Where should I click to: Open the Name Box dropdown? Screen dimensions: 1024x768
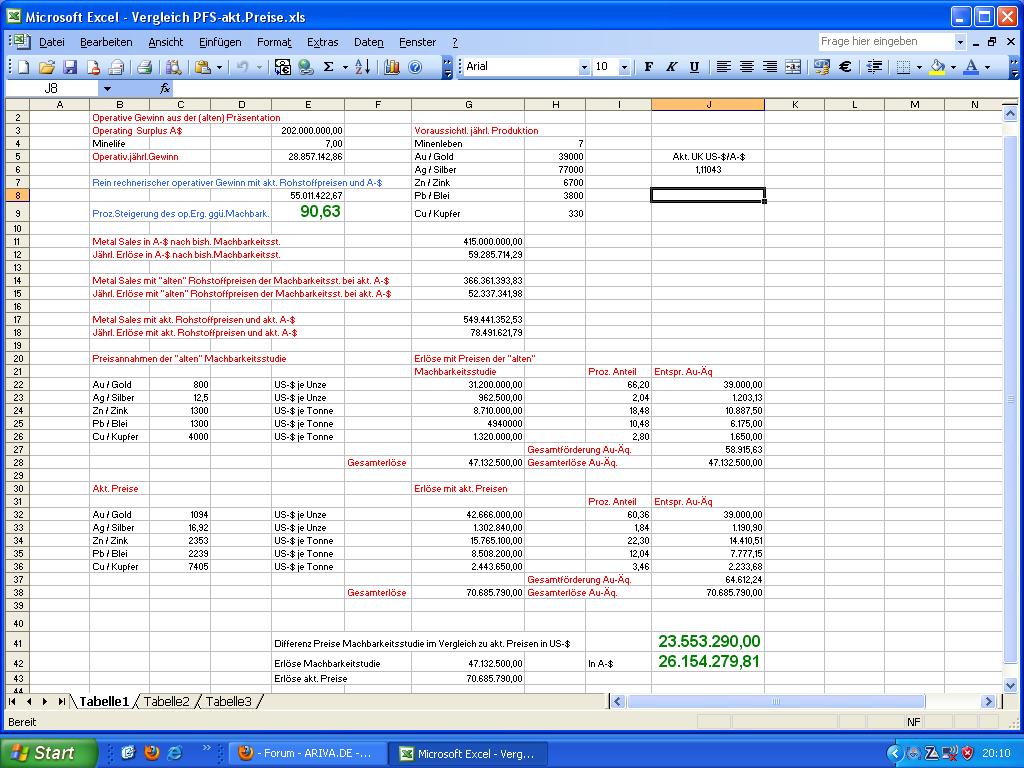point(109,88)
